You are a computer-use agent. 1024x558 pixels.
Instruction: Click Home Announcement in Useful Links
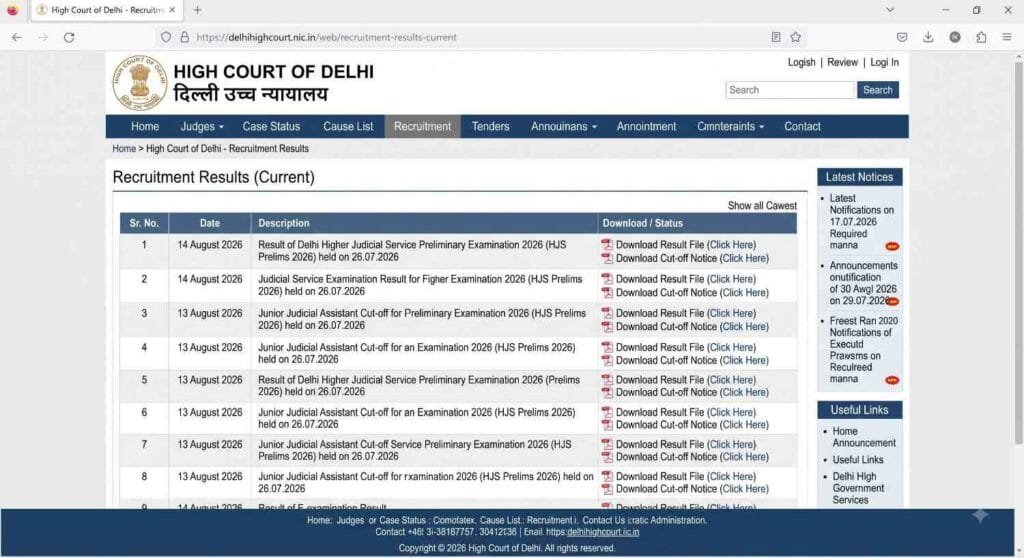[x=863, y=437]
